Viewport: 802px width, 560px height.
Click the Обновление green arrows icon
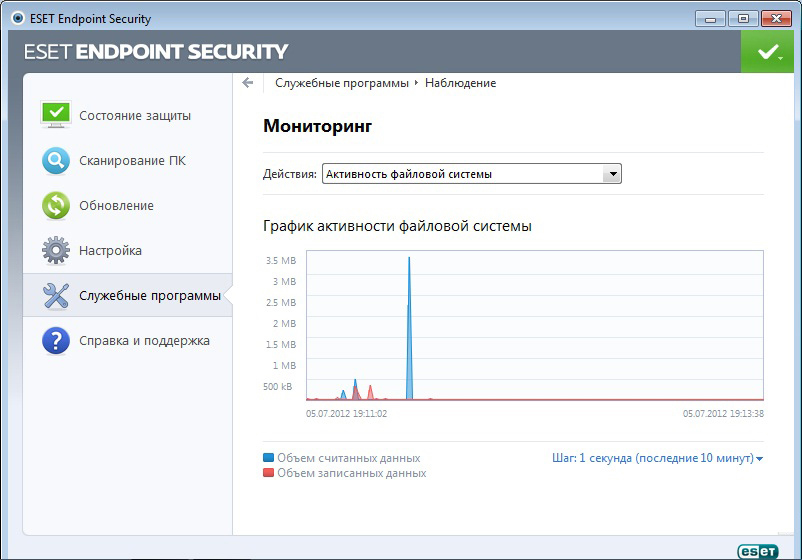(55, 205)
